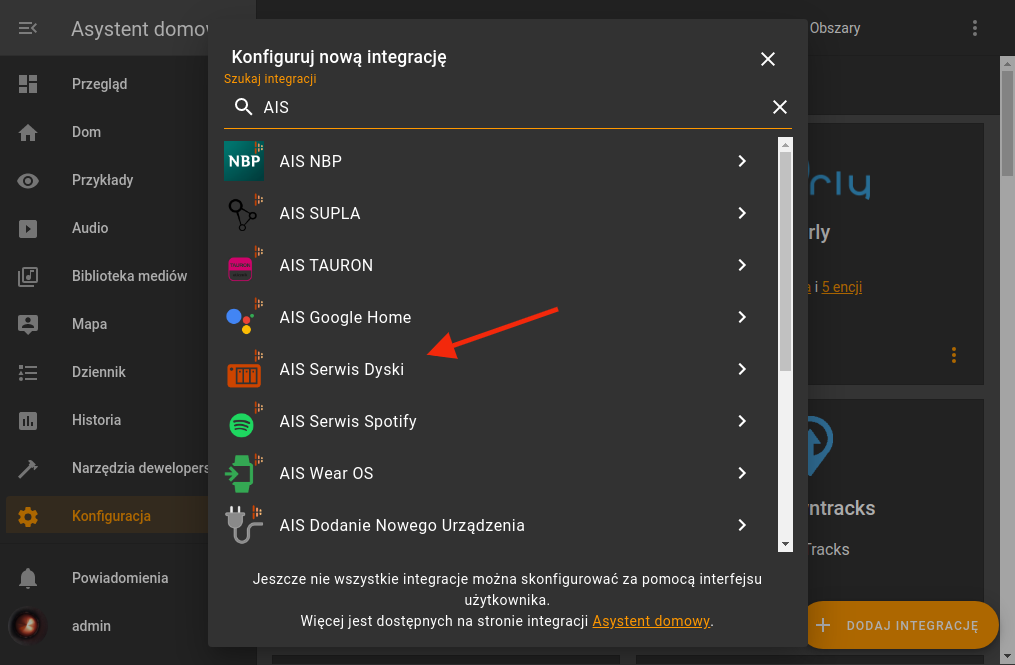Select the AIS TAURON integration name
The height and width of the screenshot is (665, 1015).
(x=326, y=265)
